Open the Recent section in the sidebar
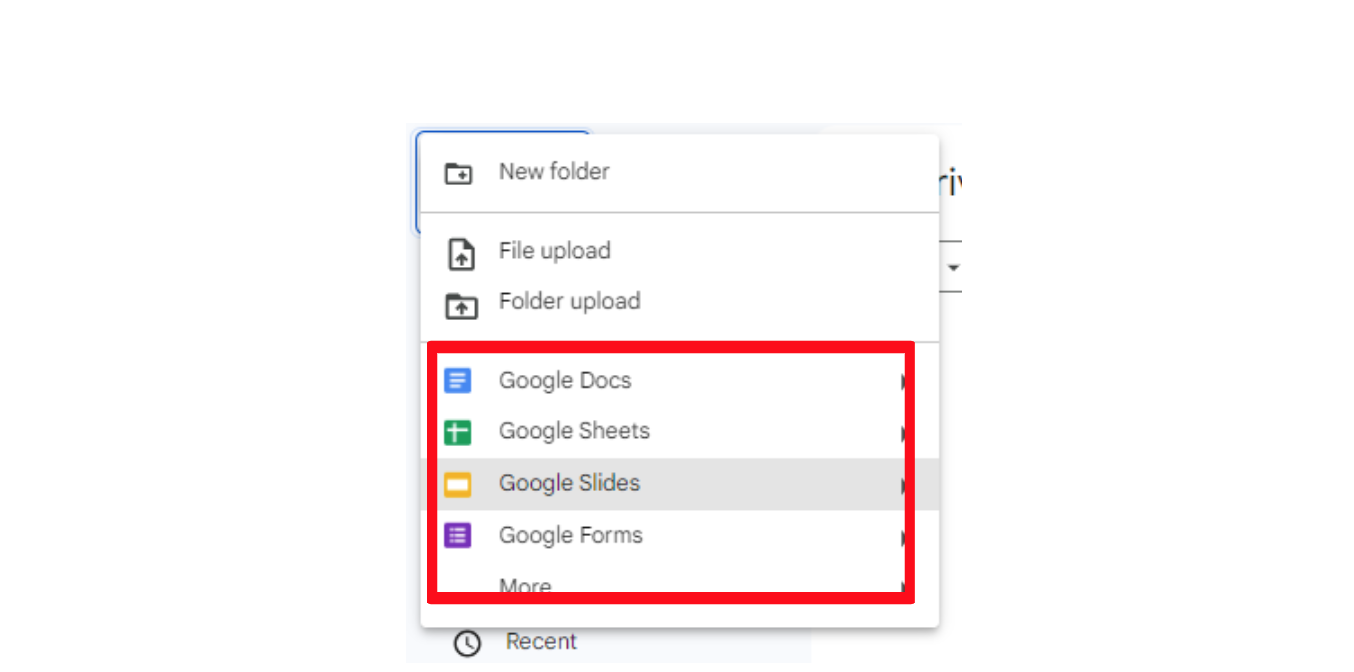 click(541, 641)
